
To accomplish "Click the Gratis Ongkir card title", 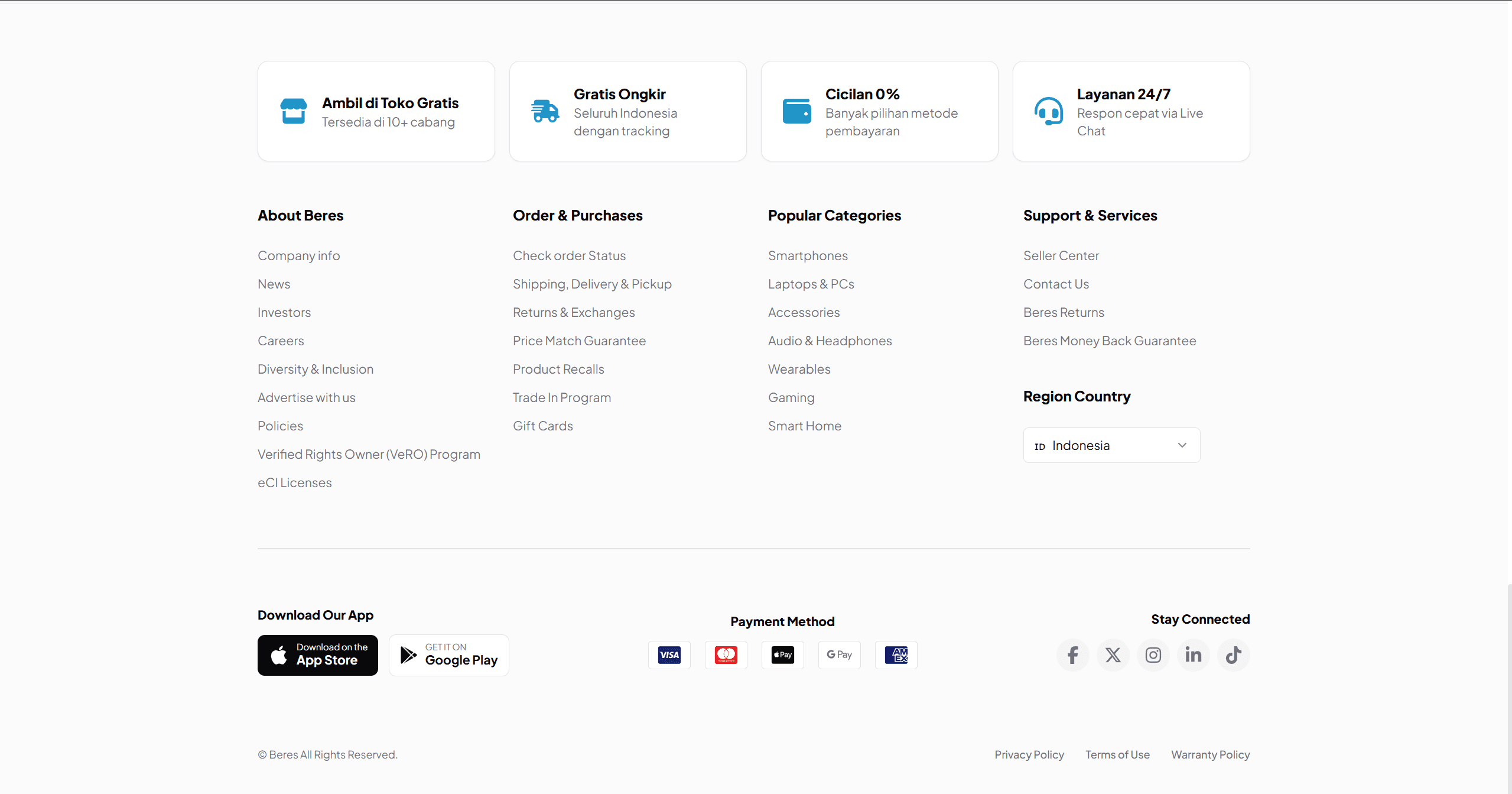I will coord(620,95).
